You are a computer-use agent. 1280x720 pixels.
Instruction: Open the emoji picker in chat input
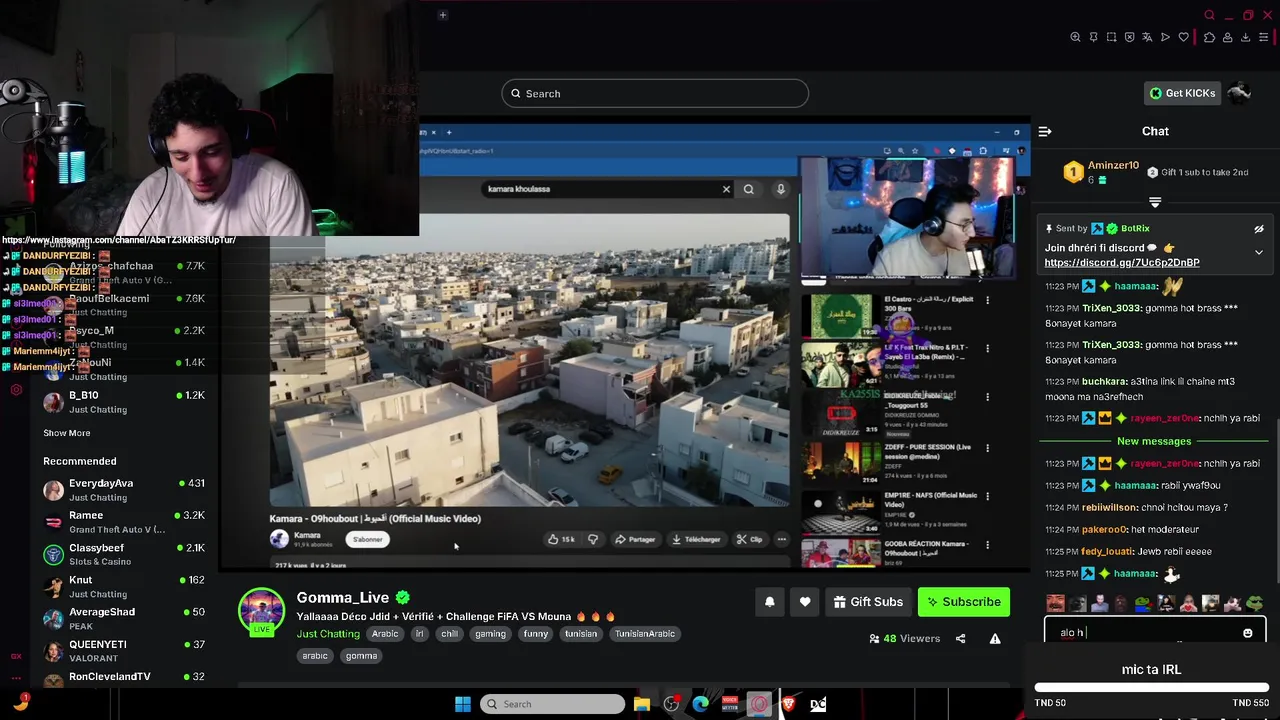1247,633
